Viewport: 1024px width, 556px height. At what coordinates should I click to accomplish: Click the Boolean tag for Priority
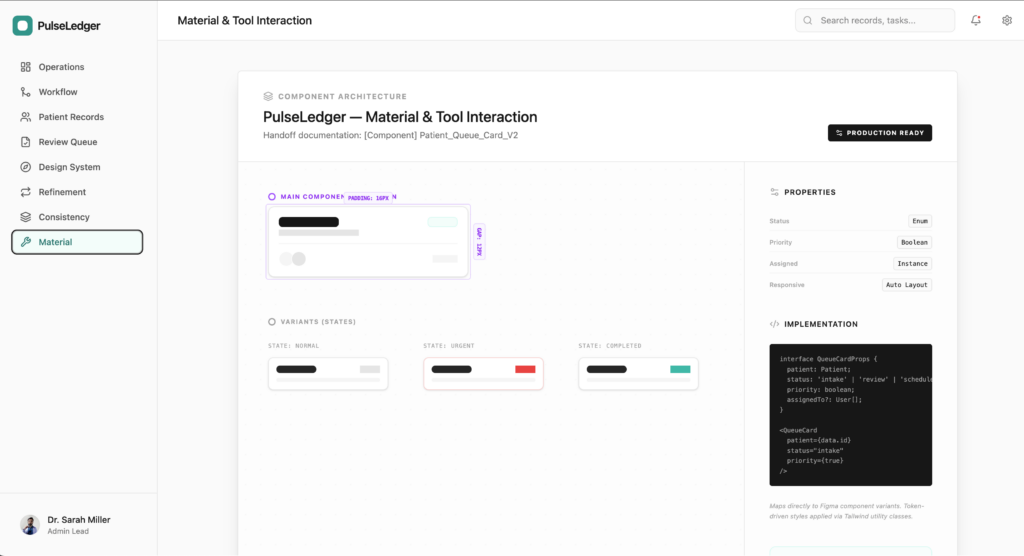914,242
